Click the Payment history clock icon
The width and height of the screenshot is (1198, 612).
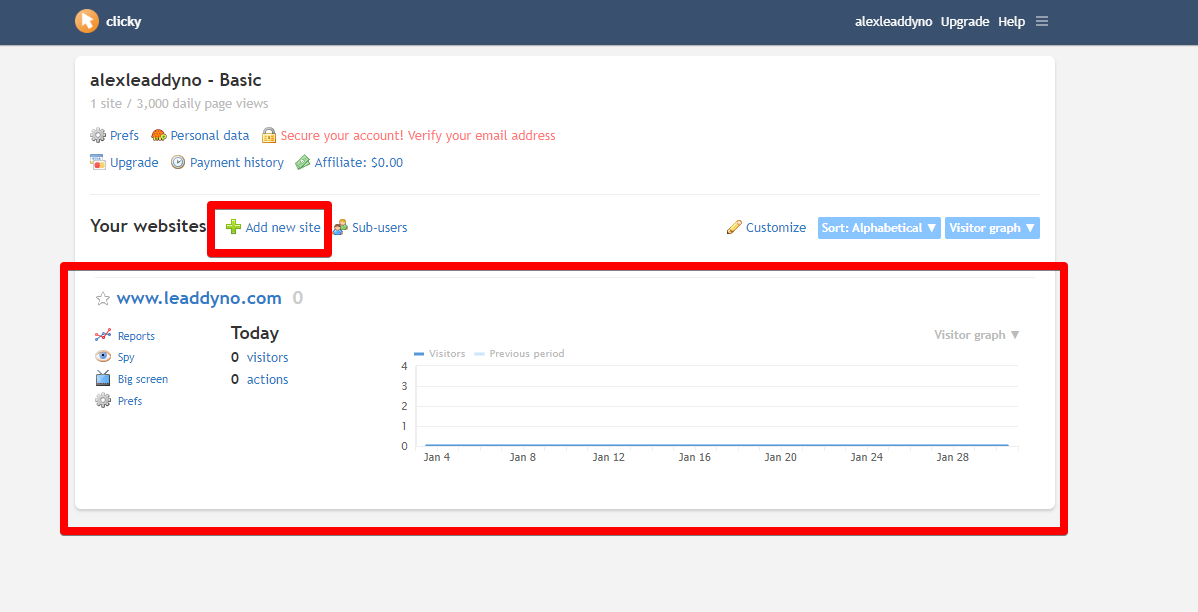point(177,162)
